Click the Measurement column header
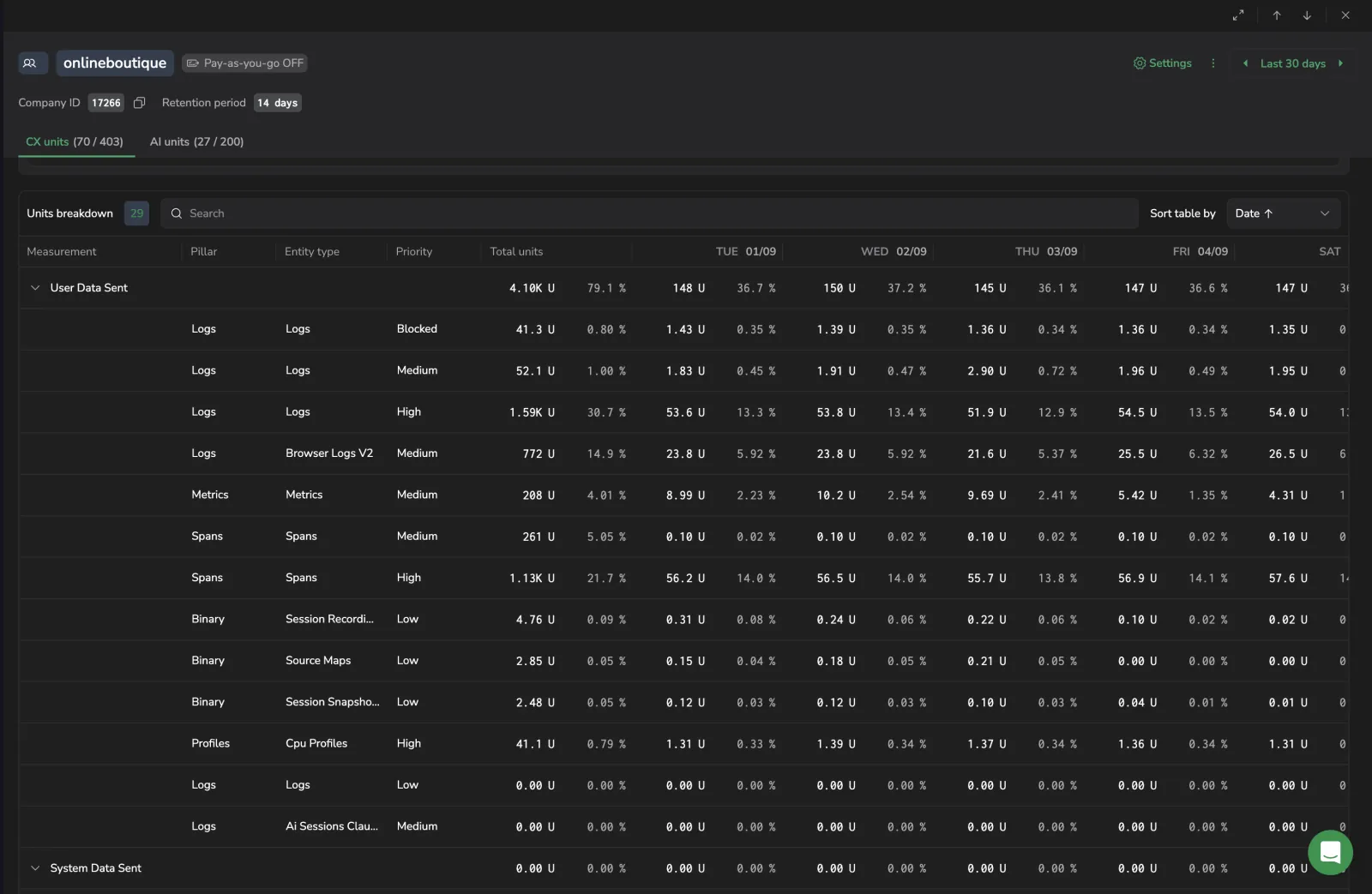Image resolution: width=1372 pixels, height=894 pixels. 62,252
